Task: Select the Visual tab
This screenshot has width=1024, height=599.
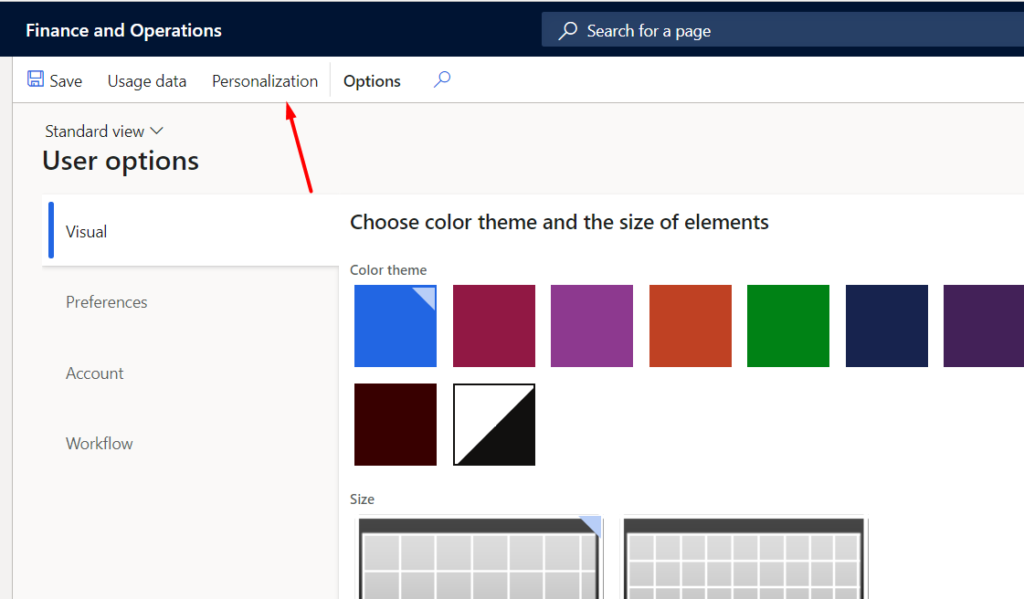Action: point(86,231)
